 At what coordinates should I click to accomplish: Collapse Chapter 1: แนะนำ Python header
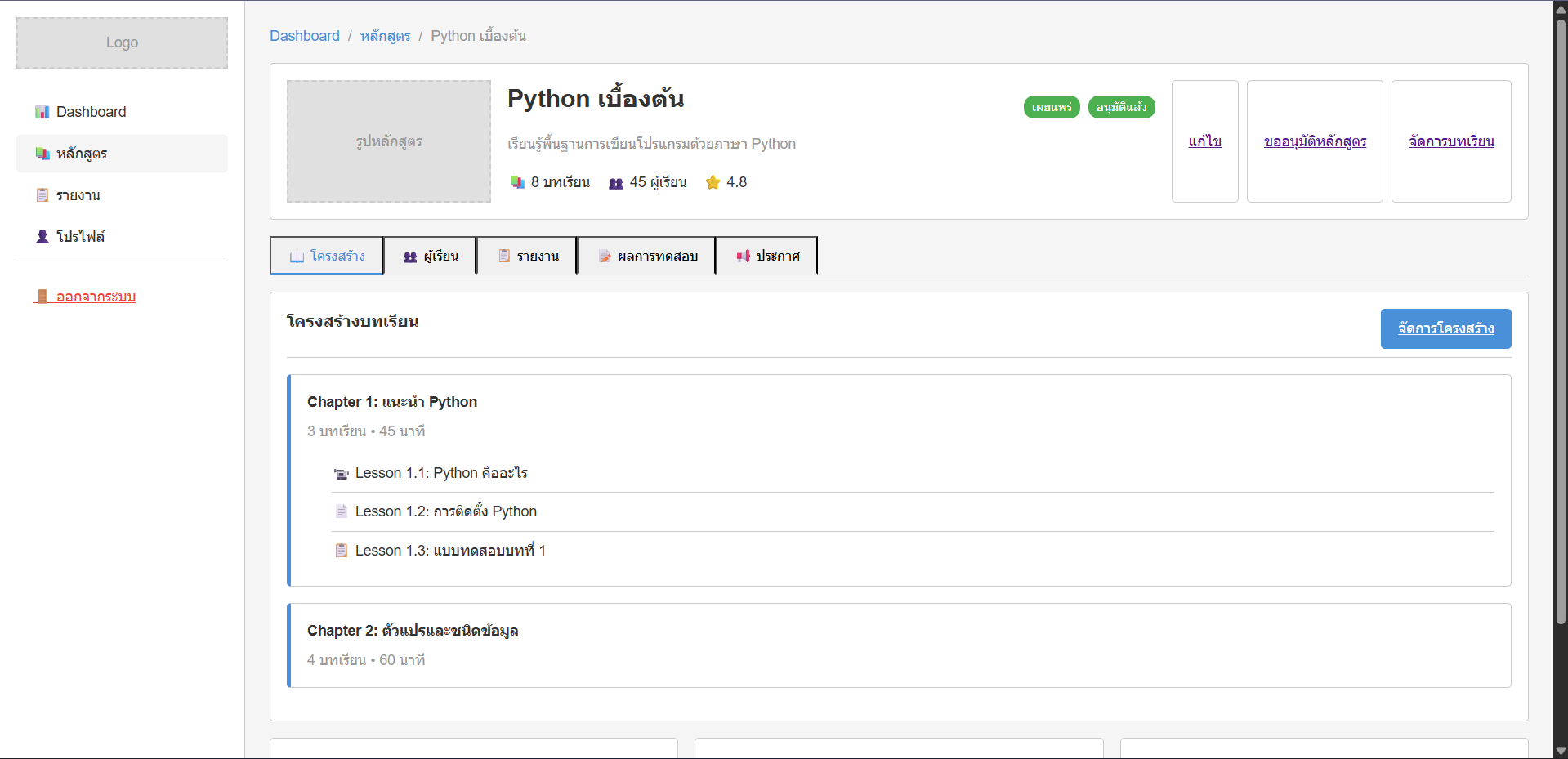pyautogui.click(x=392, y=402)
